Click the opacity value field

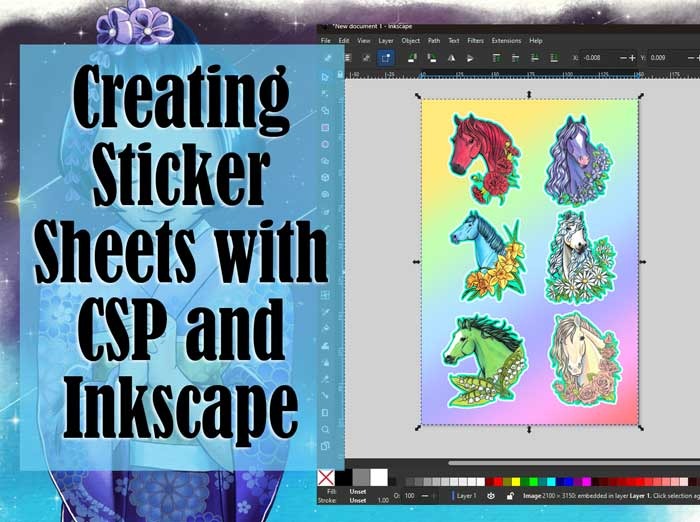(x=410, y=496)
